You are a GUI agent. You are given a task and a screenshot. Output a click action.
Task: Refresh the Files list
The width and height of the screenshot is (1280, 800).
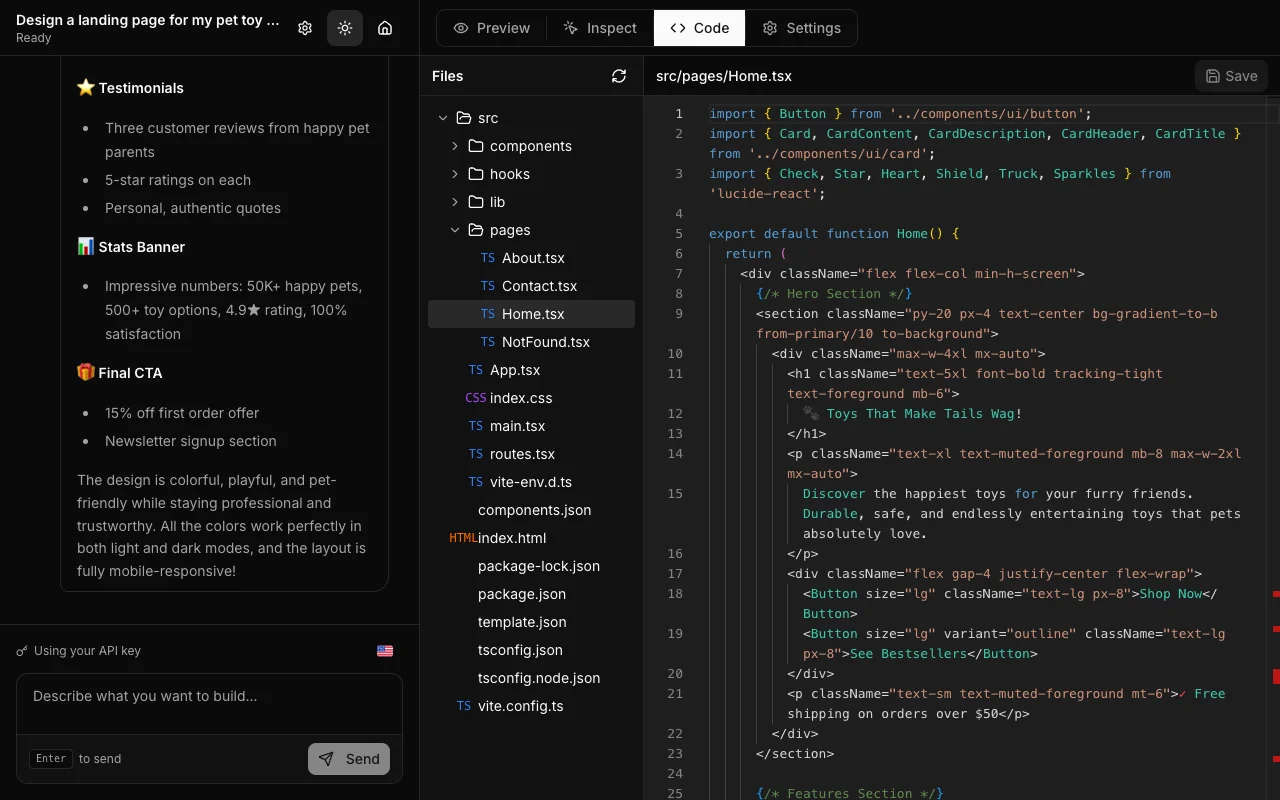click(619, 76)
